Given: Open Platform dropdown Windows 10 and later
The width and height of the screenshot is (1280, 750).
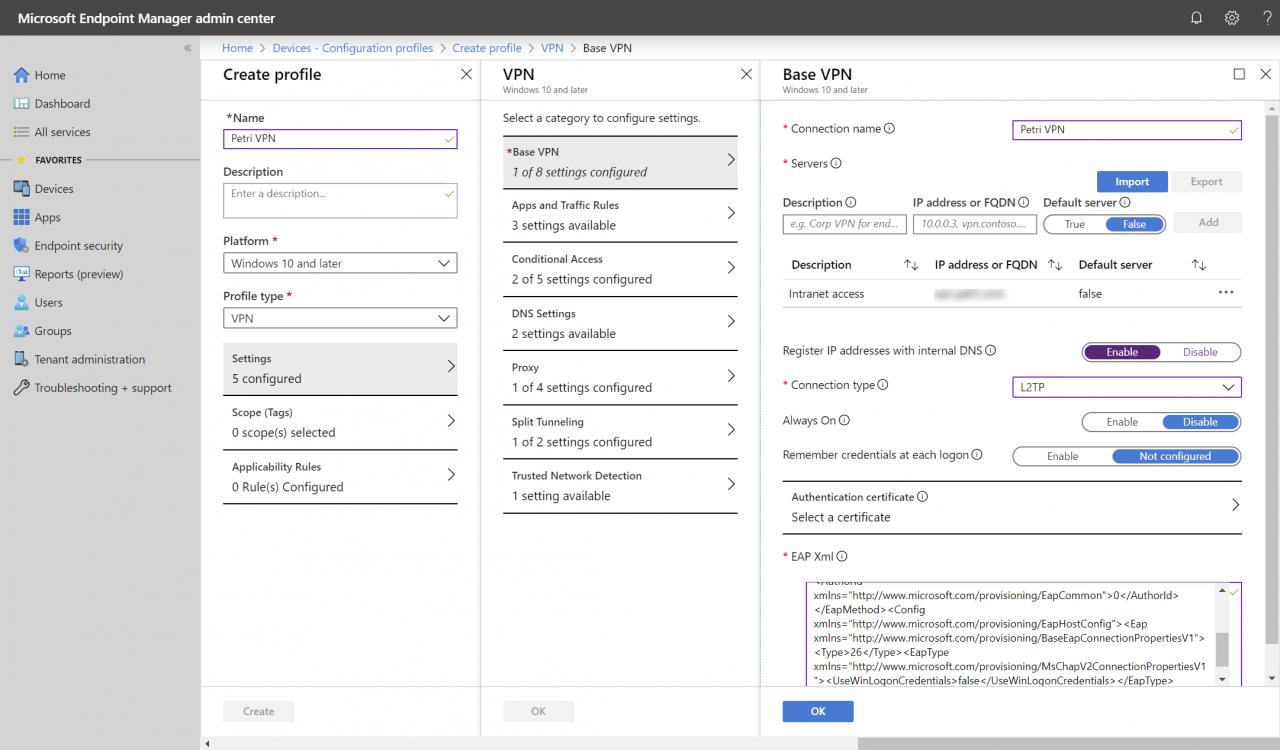Looking at the screenshot, I should click(x=340, y=263).
